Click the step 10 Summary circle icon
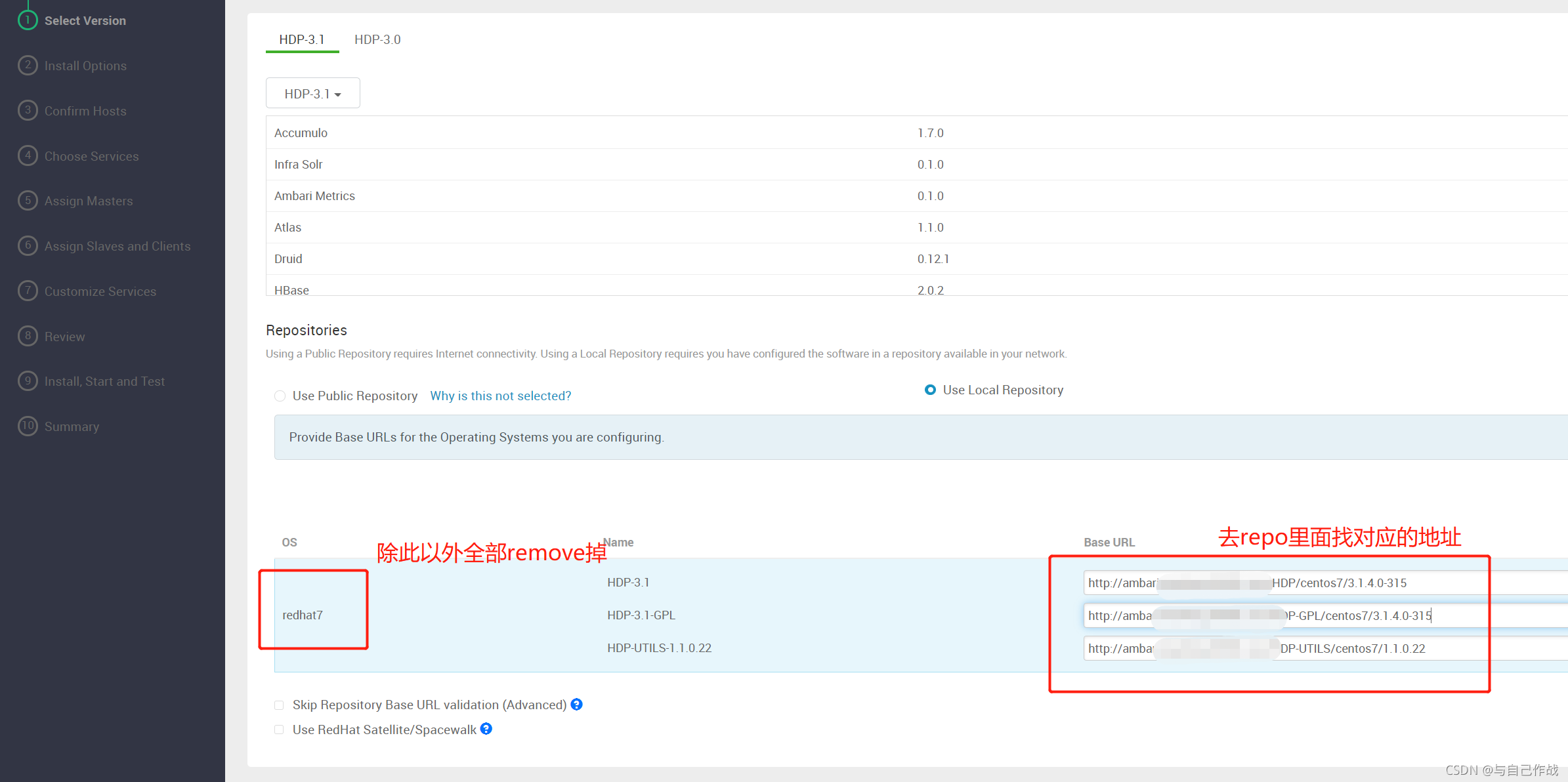The width and height of the screenshot is (1568, 782). click(x=28, y=426)
